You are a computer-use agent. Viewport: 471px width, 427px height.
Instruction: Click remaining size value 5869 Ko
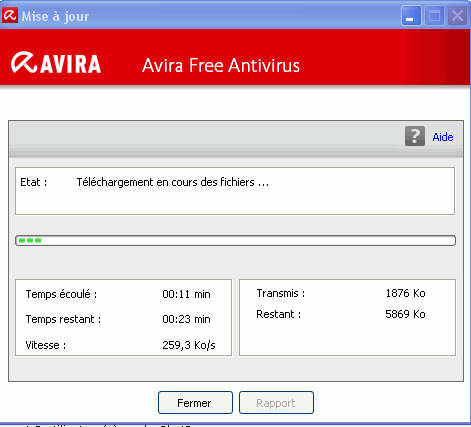pos(405,314)
